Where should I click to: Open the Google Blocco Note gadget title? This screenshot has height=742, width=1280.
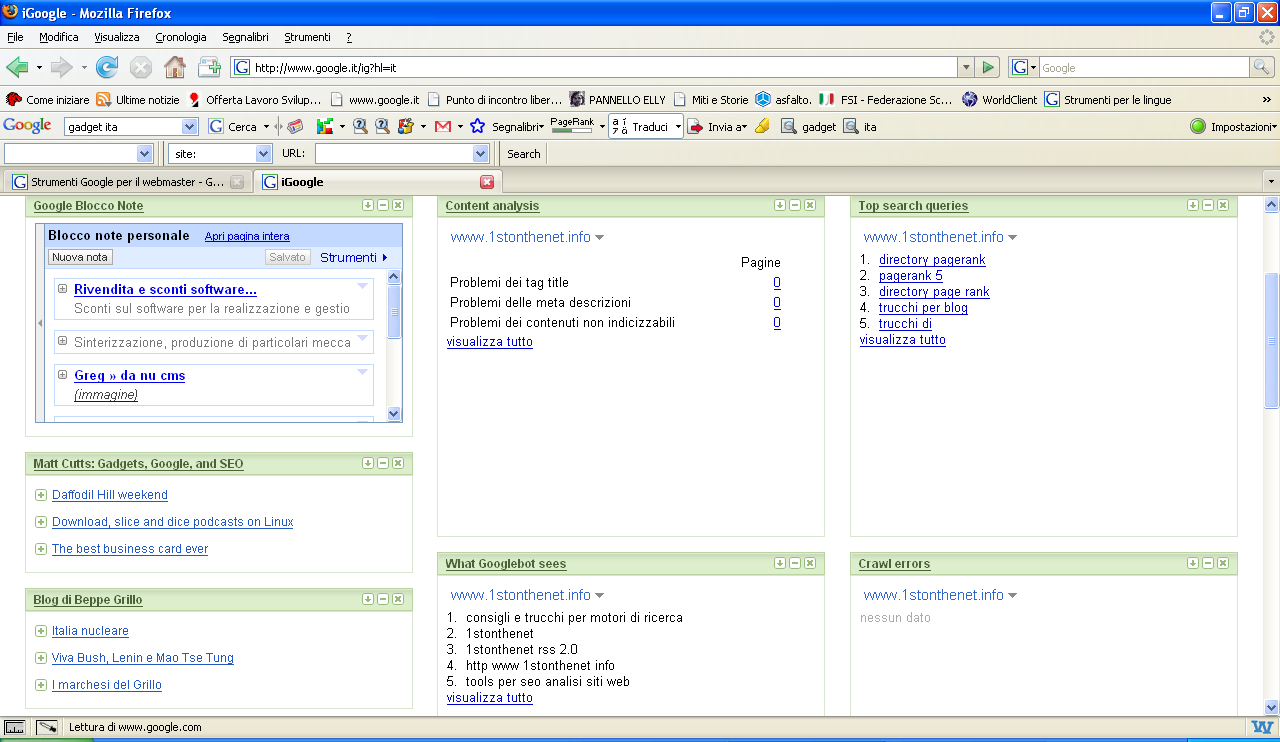[88, 206]
